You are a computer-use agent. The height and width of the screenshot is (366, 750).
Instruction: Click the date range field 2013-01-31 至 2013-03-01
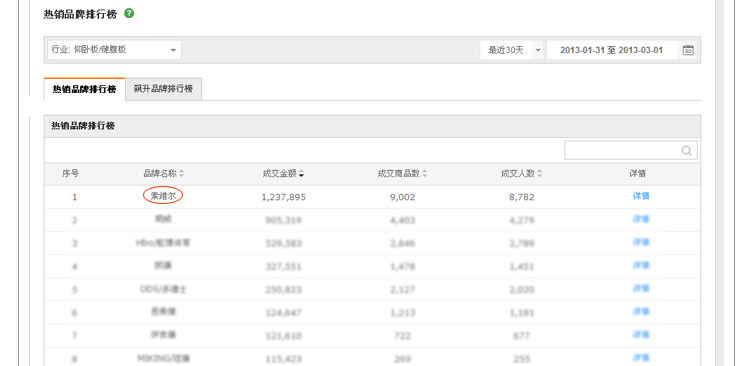click(612, 50)
